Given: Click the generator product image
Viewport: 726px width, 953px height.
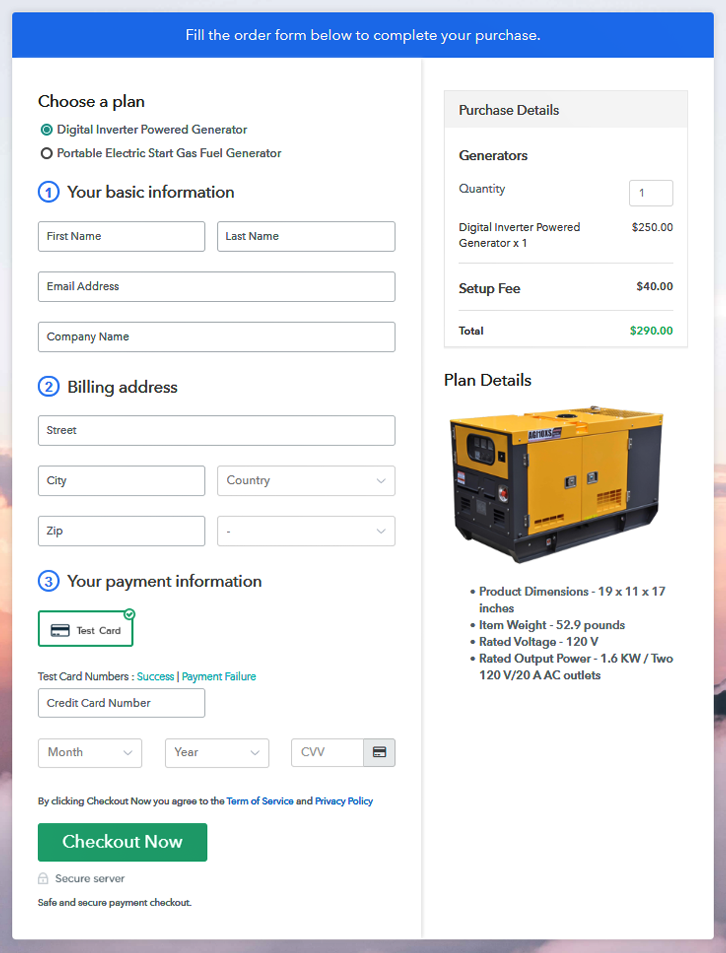Looking at the screenshot, I should coord(556,483).
